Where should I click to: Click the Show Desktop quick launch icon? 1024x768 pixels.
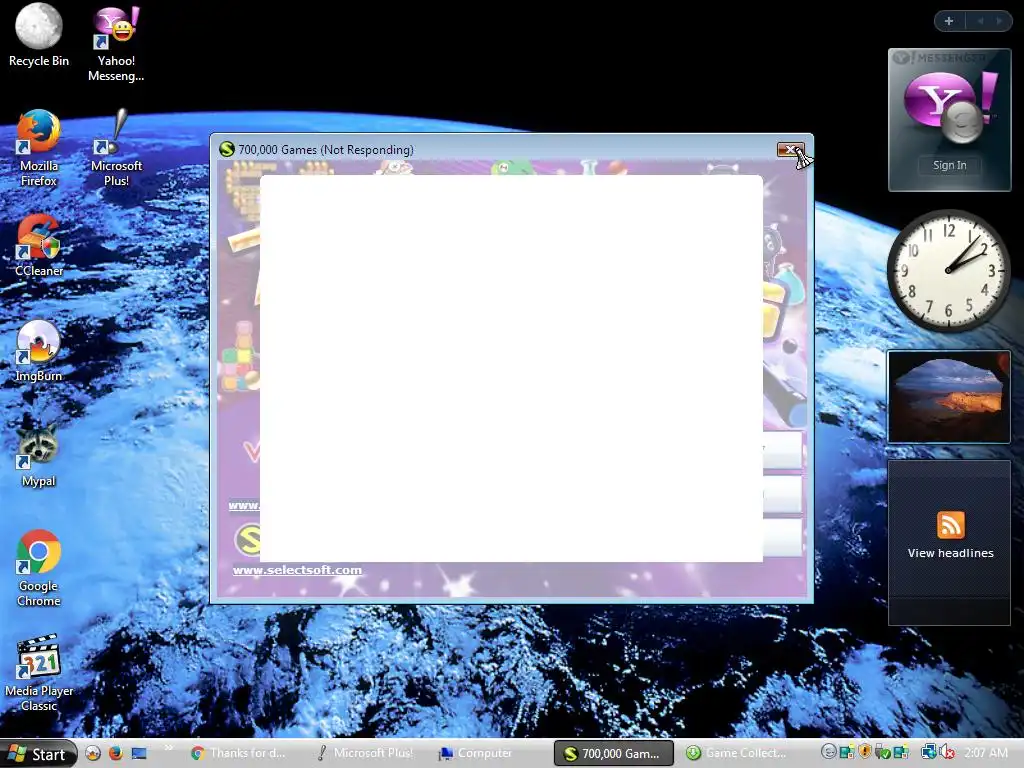pyautogui.click(x=139, y=753)
